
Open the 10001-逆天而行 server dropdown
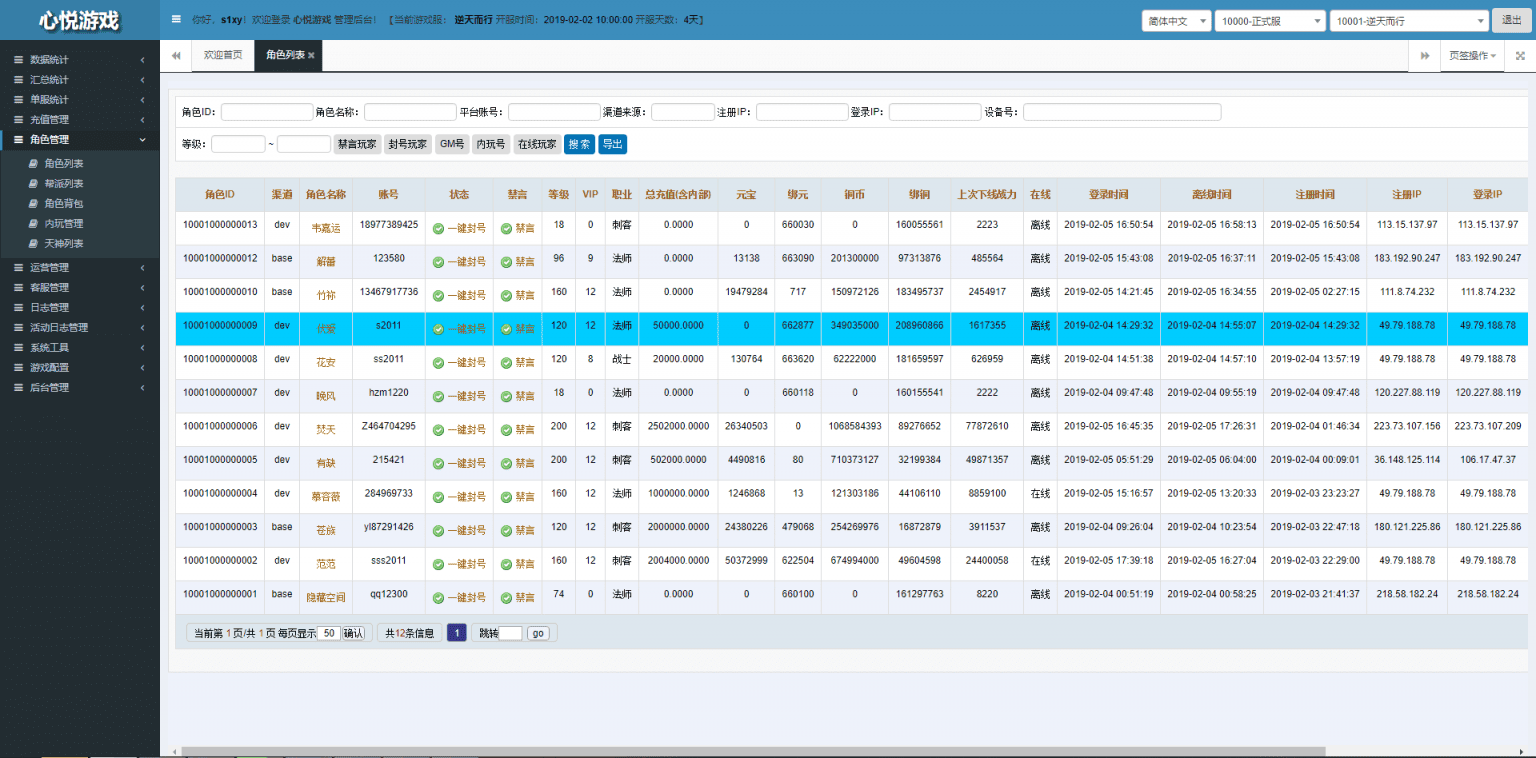(1409, 21)
